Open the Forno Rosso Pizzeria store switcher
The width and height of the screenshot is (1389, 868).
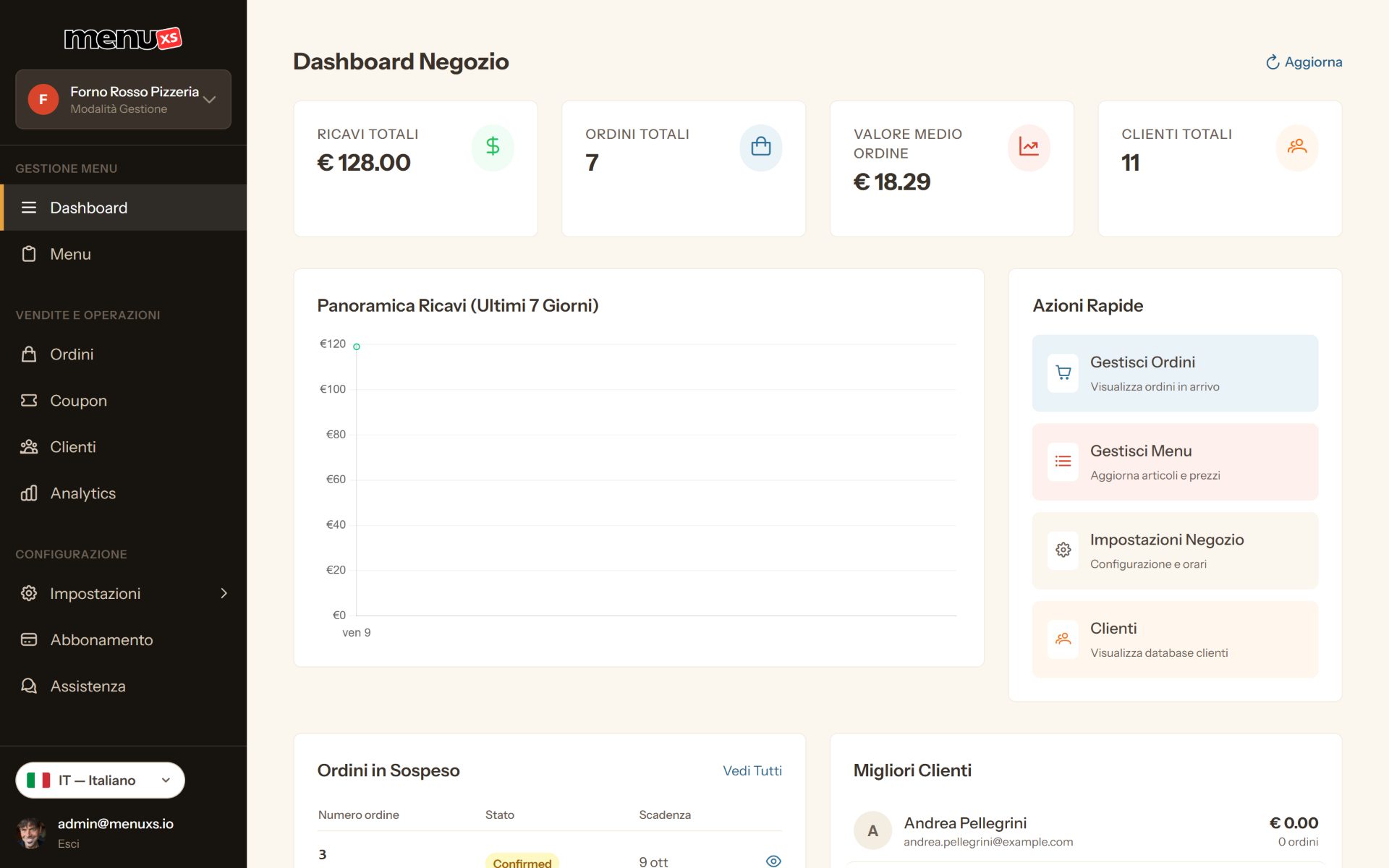click(123, 100)
